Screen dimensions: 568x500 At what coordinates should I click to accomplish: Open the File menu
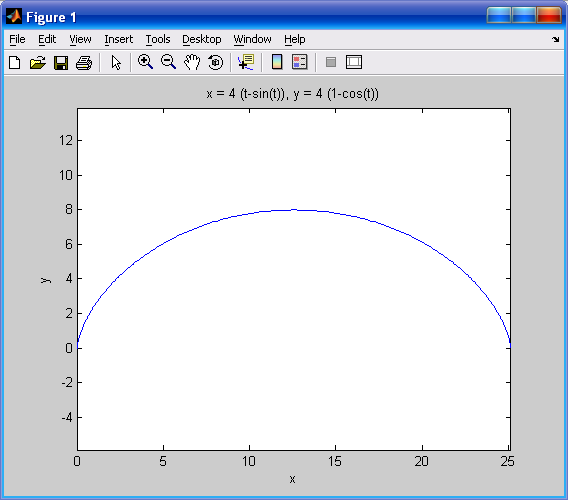pyautogui.click(x=17, y=39)
